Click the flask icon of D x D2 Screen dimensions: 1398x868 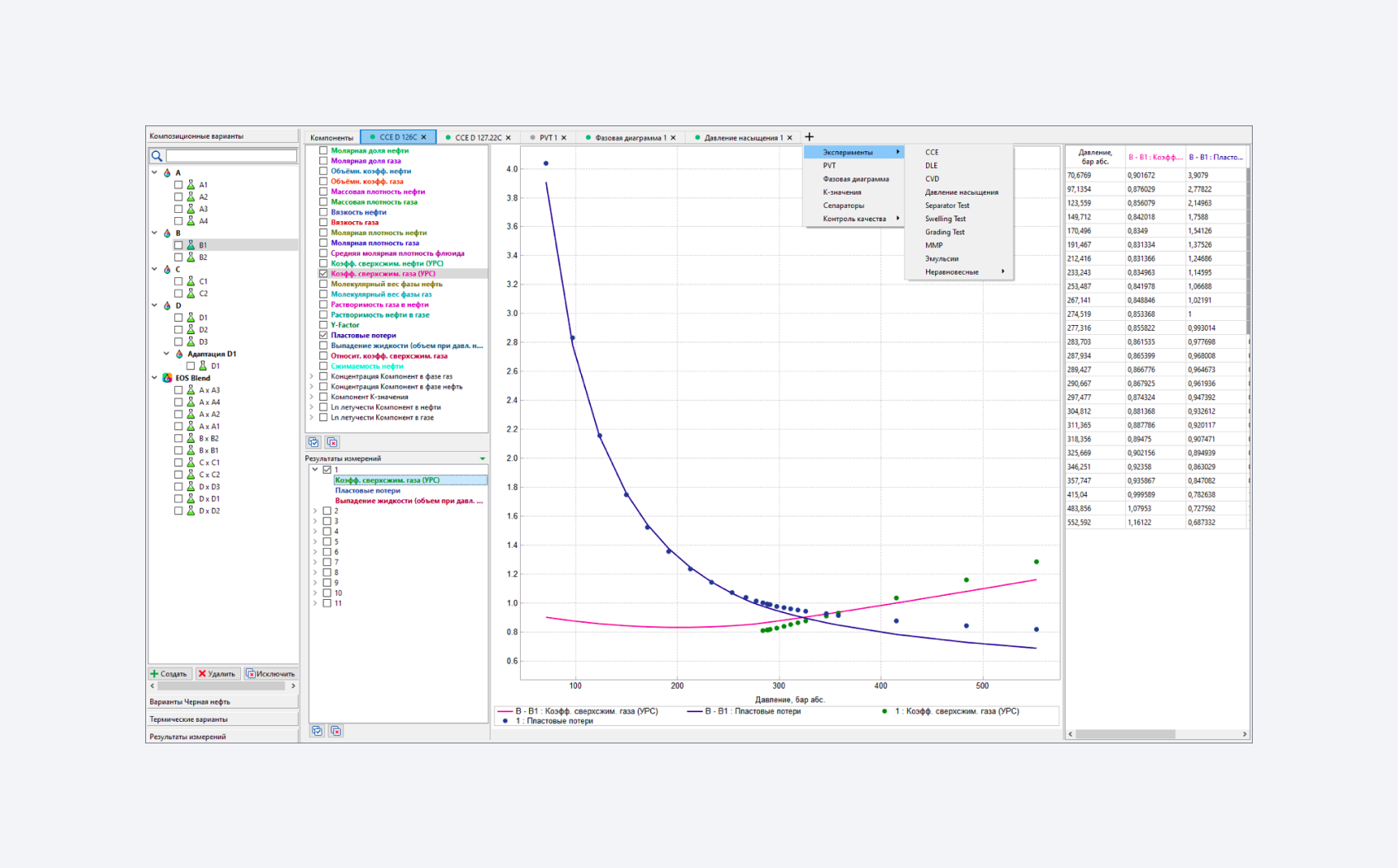pyautogui.click(x=191, y=511)
